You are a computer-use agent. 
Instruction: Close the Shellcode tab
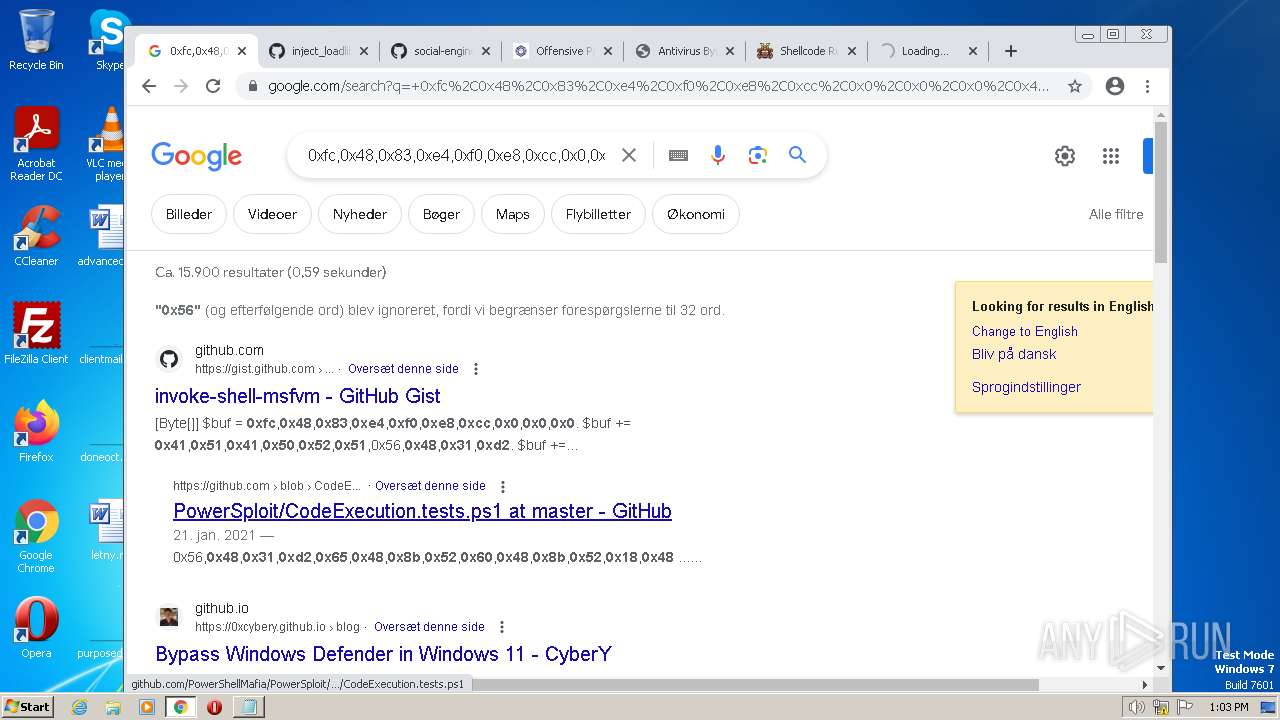tap(852, 51)
